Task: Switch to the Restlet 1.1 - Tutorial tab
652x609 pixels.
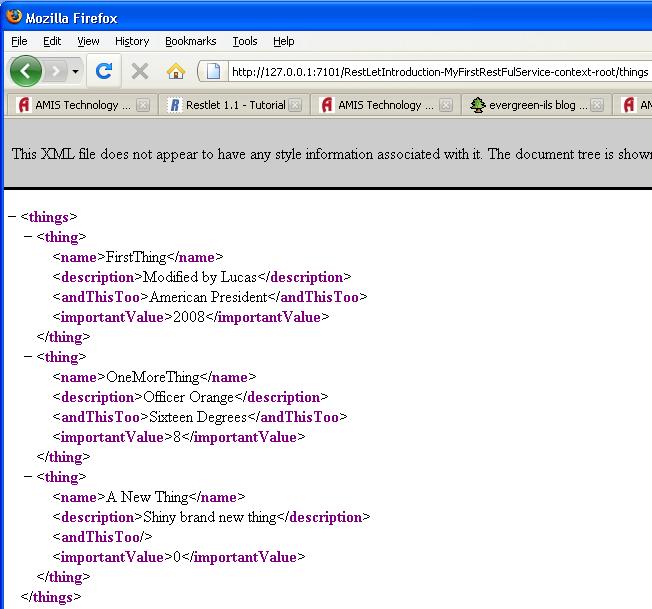Action: [226, 105]
